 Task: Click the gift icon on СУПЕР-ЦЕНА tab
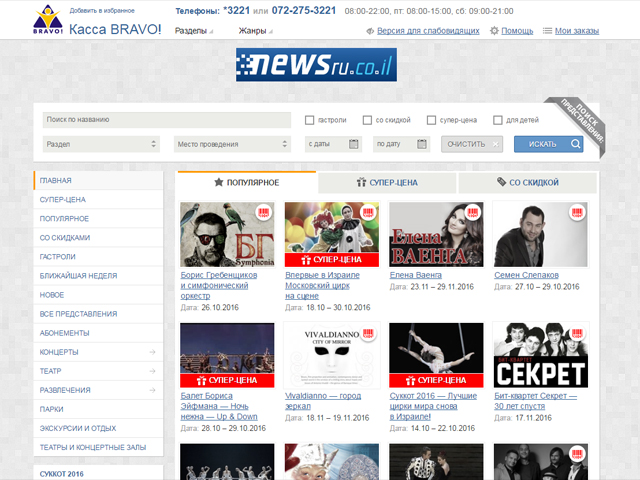click(361, 182)
